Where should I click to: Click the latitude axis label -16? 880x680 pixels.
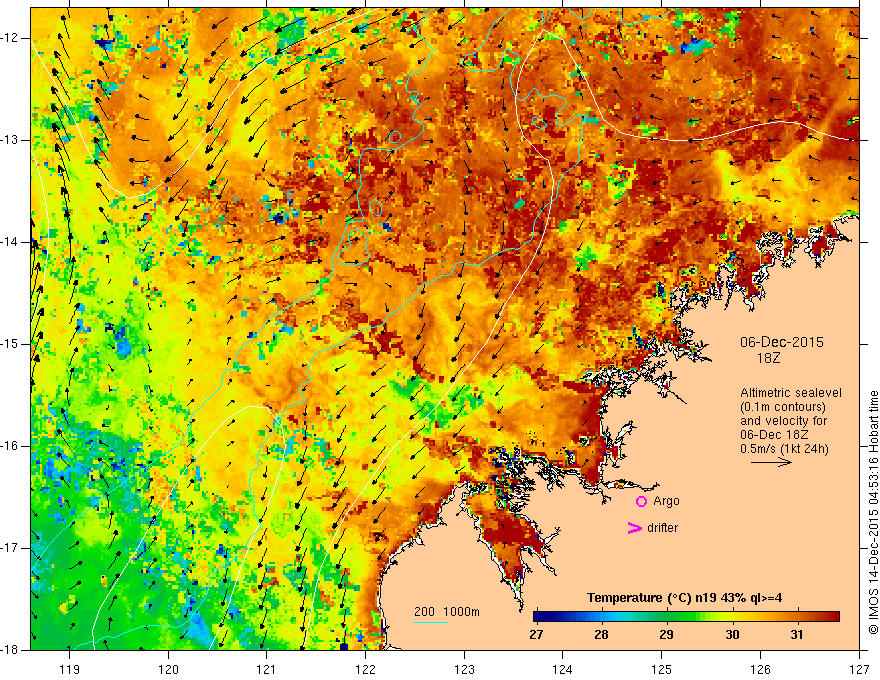[x=10, y=446]
